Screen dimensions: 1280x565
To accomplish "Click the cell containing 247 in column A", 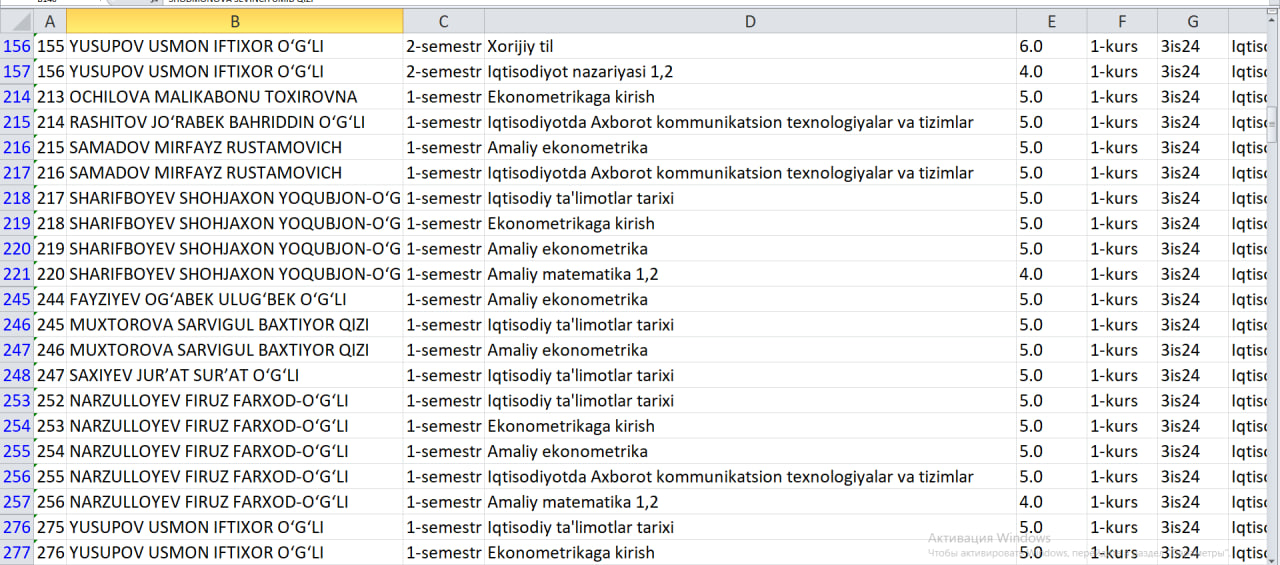I will (x=50, y=375).
